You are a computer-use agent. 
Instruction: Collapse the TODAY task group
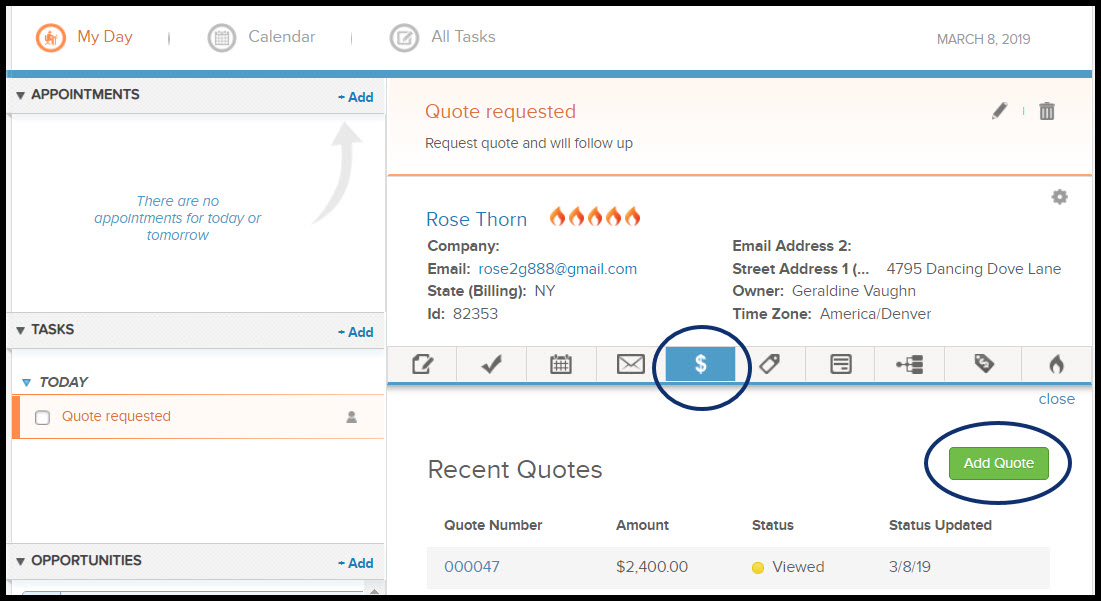click(x=27, y=383)
